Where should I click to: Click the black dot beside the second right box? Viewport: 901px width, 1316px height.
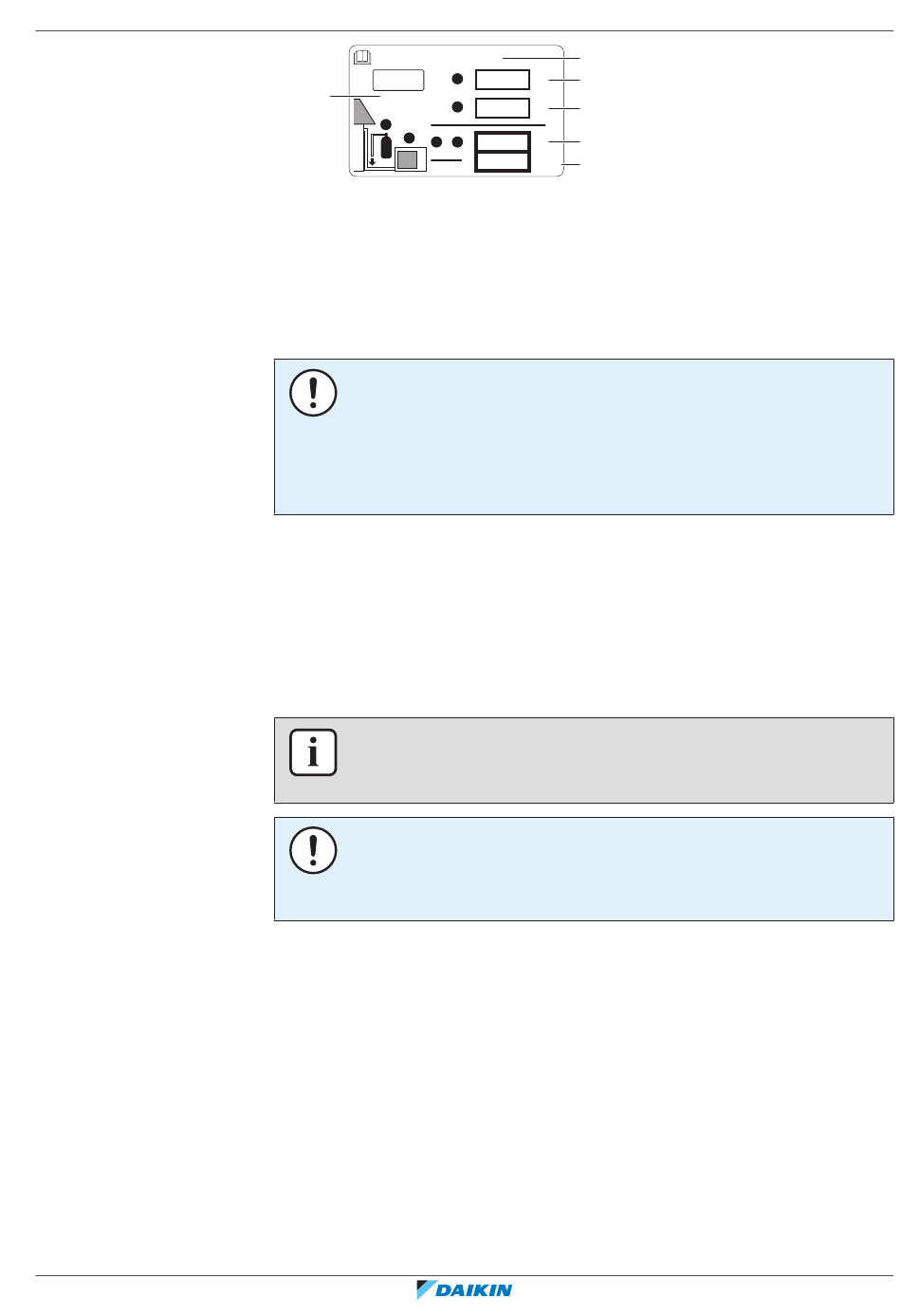point(456,106)
